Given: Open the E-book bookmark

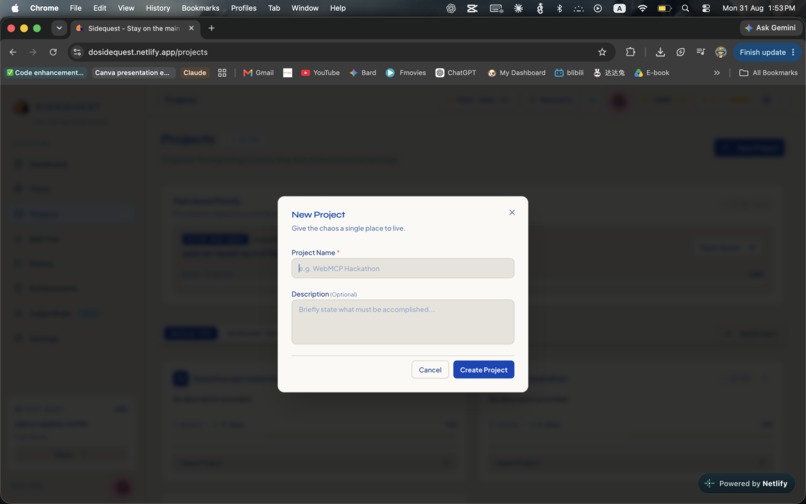Looking at the screenshot, I should pos(652,73).
